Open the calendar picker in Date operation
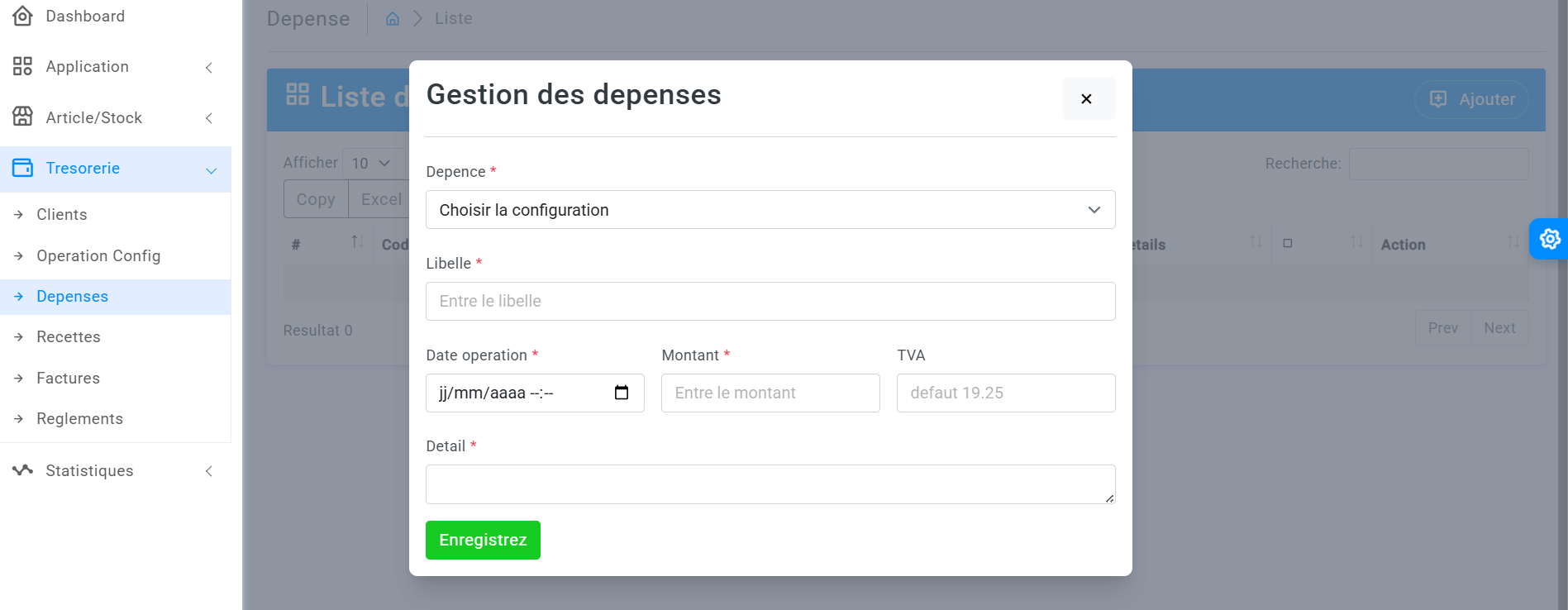The image size is (1568, 610). point(622,393)
